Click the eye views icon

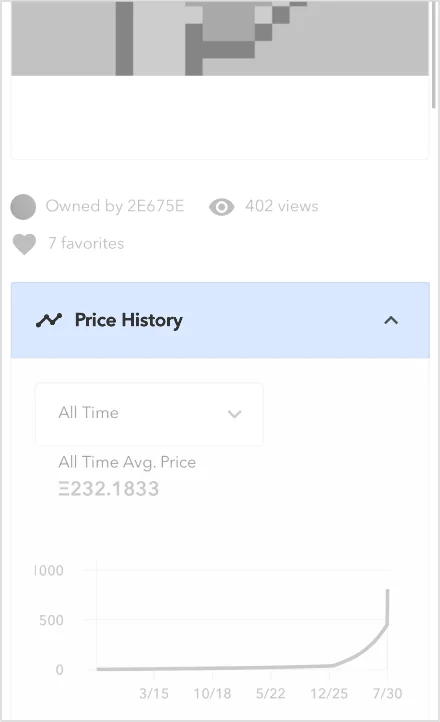click(221, 207)
